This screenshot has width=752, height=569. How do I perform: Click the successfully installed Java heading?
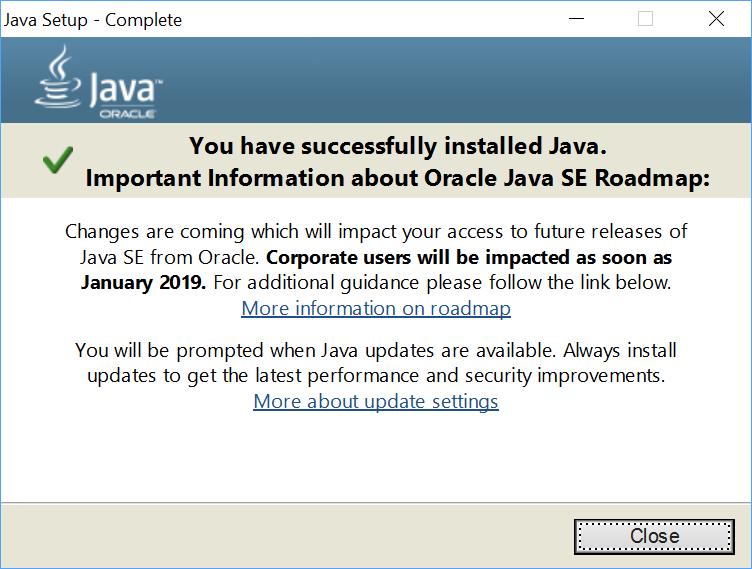click(x=398, y=146)
